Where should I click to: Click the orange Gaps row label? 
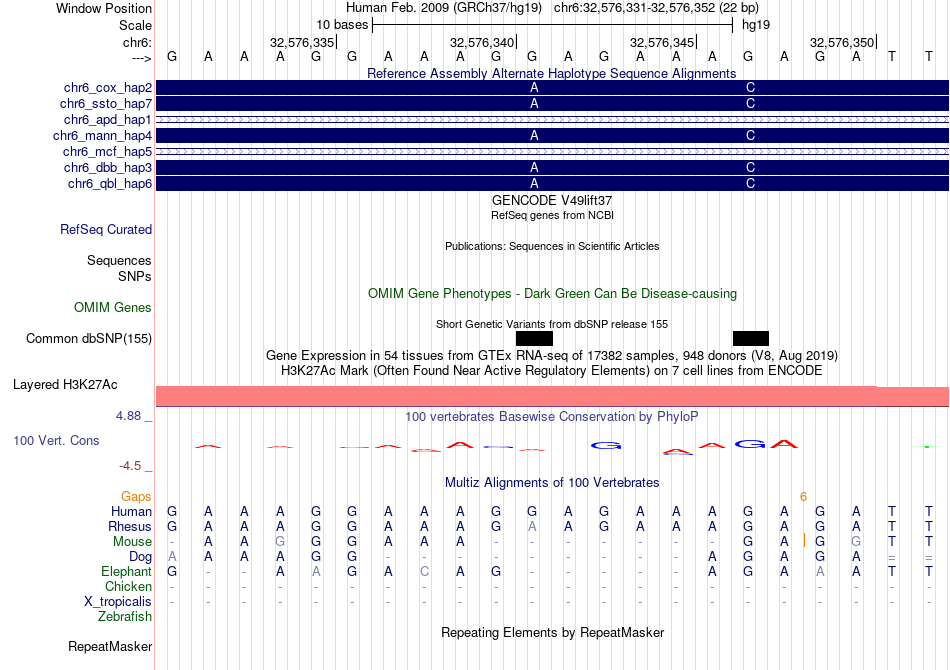tap(136, 497)
